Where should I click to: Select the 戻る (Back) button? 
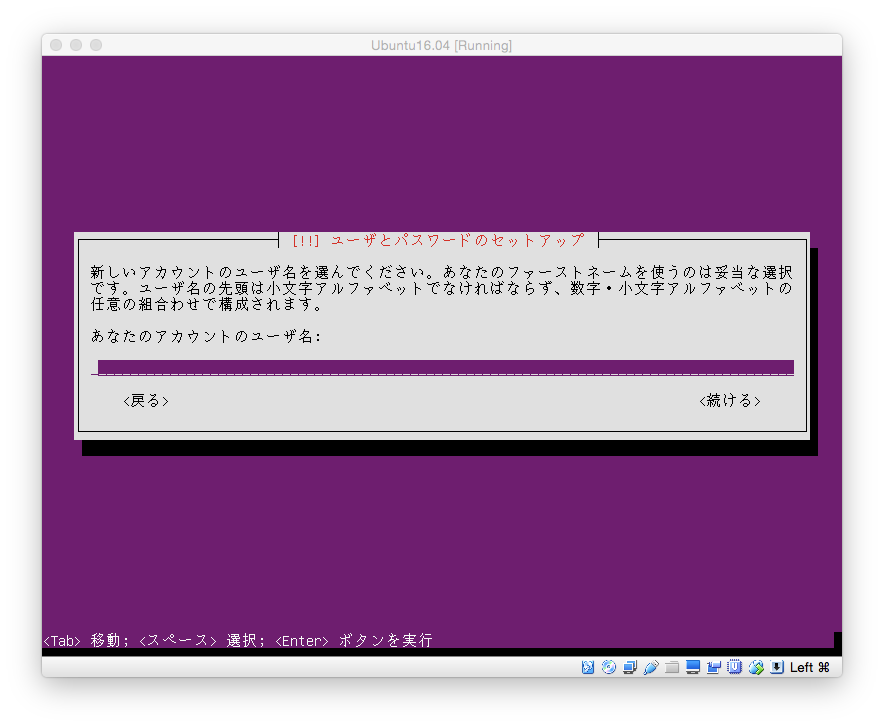coord(145,400)
